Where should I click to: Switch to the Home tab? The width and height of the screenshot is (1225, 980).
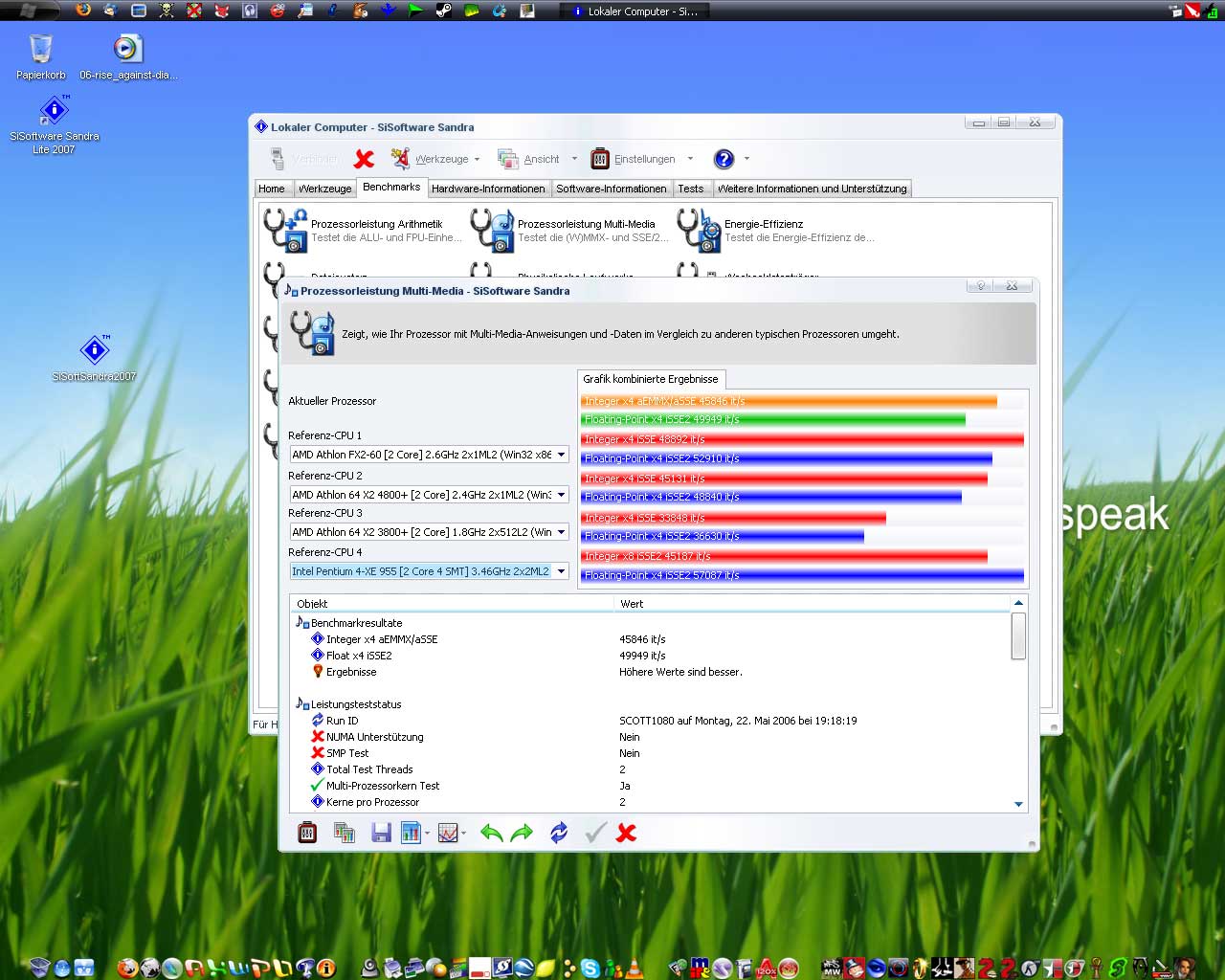click(272, 189)
